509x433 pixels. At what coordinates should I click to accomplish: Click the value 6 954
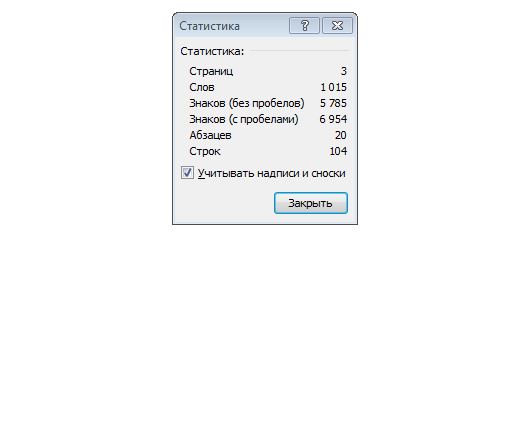click(333, 119)
